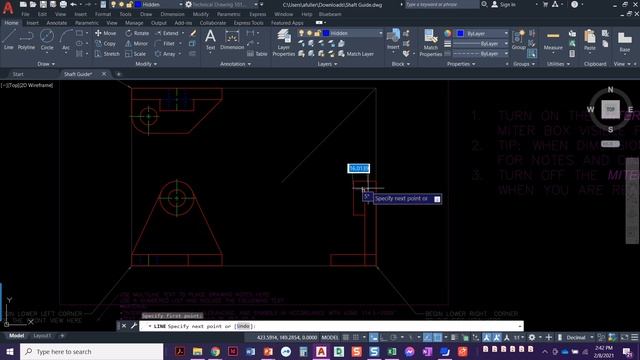640x360 pixels.
Task: Select the Measure utility
Action: coord(553,40)
